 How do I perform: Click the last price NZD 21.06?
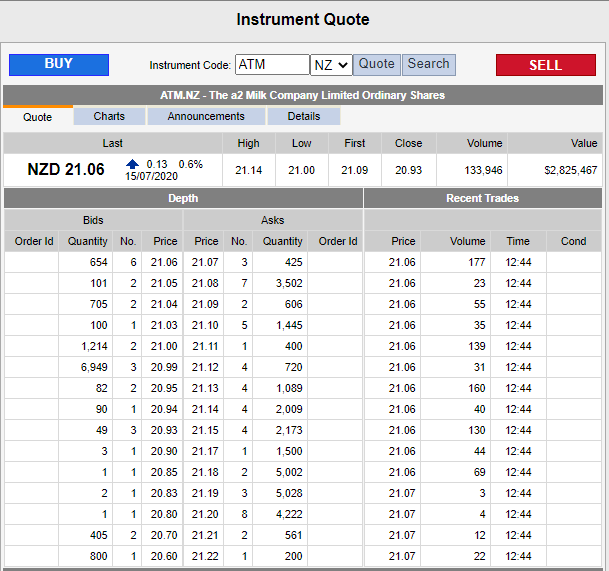coord(66,169)
